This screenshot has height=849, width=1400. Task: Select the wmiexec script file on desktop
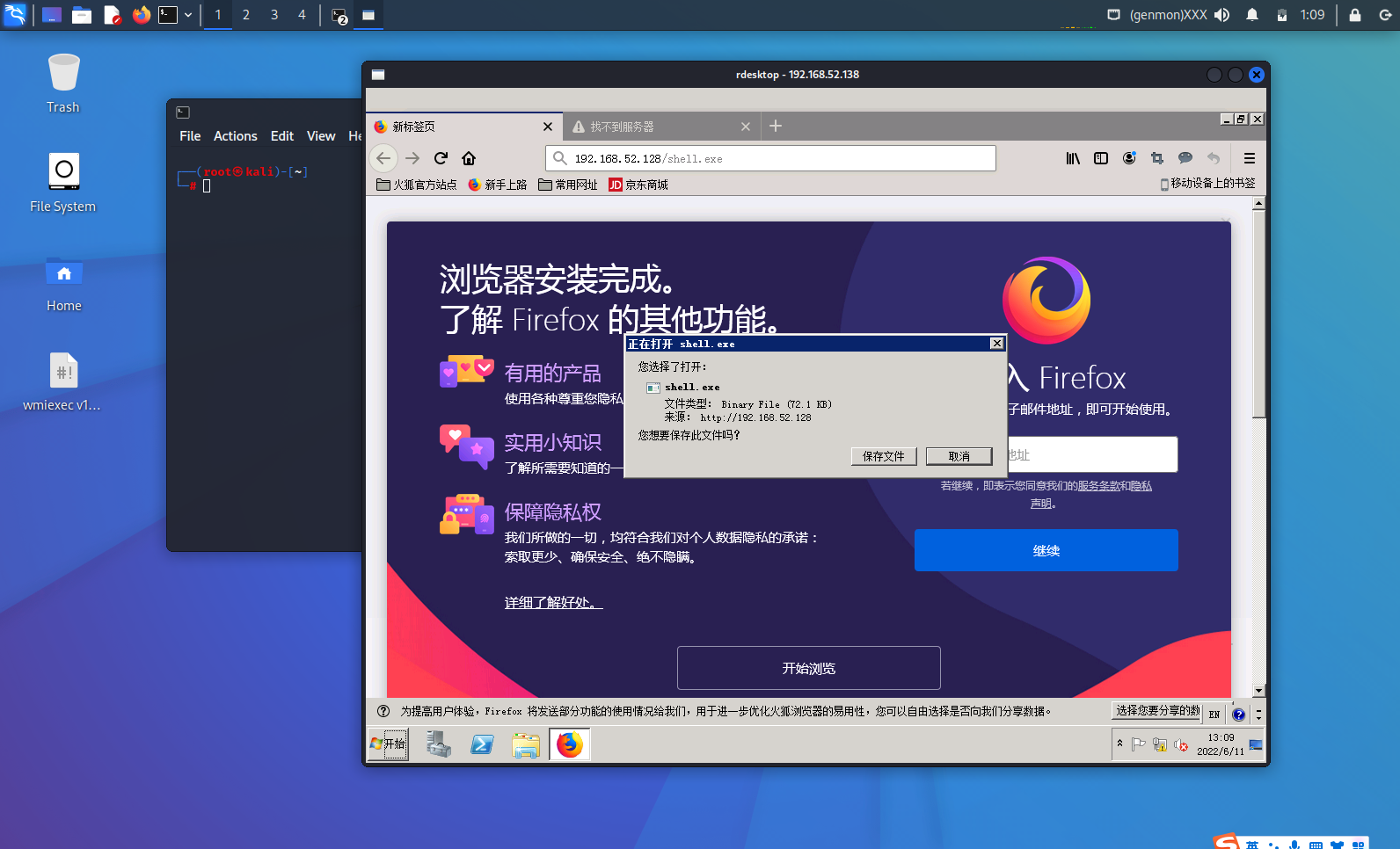[63, 382]
